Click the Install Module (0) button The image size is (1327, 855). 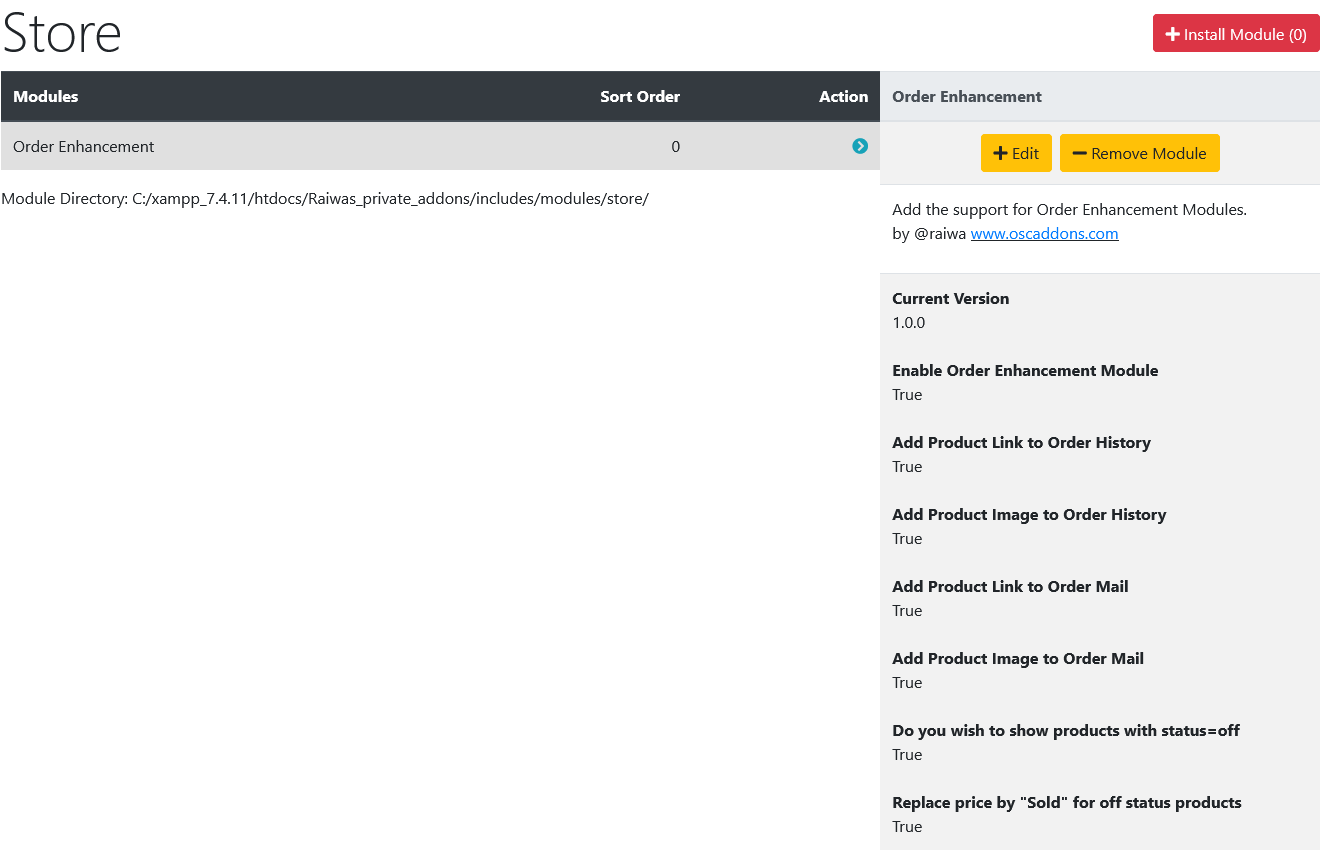pos(1236,33)
